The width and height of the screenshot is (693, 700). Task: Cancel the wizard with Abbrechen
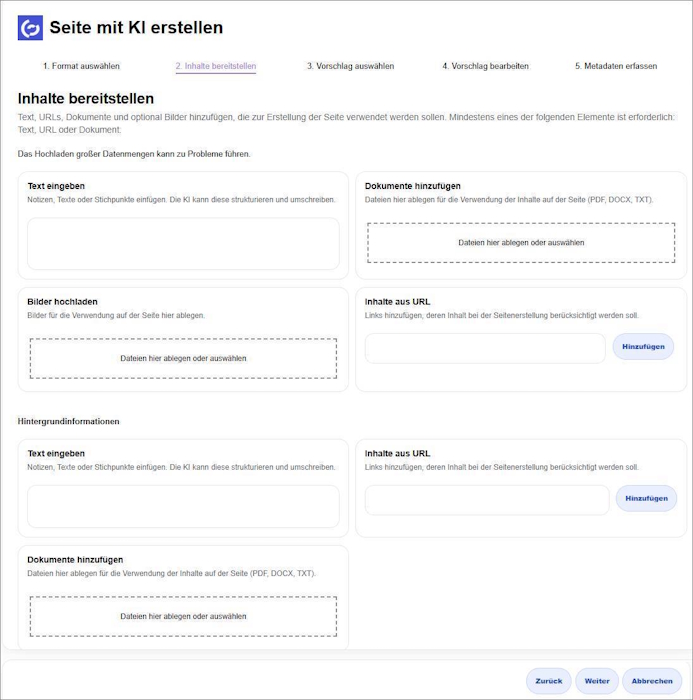point(652,681)
